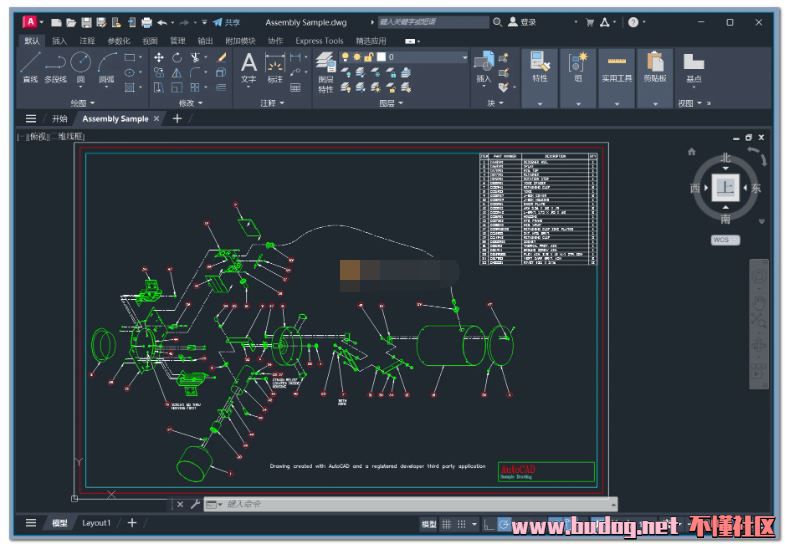The image size is (785, 547).
Task: Select the Text (文字) tool
Action: (x=248, y=68)
